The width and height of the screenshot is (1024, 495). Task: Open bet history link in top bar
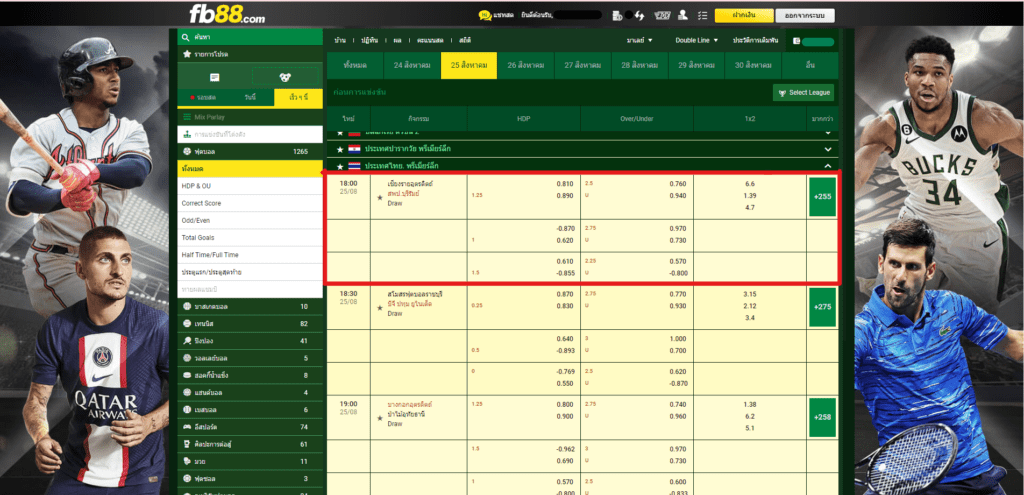[x=755, y=40]
